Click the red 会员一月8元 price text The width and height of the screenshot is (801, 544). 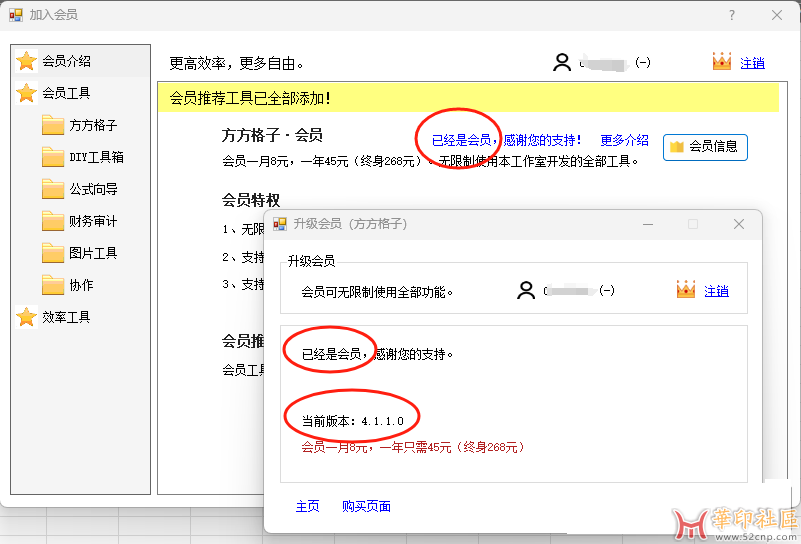tap(413, 447)
